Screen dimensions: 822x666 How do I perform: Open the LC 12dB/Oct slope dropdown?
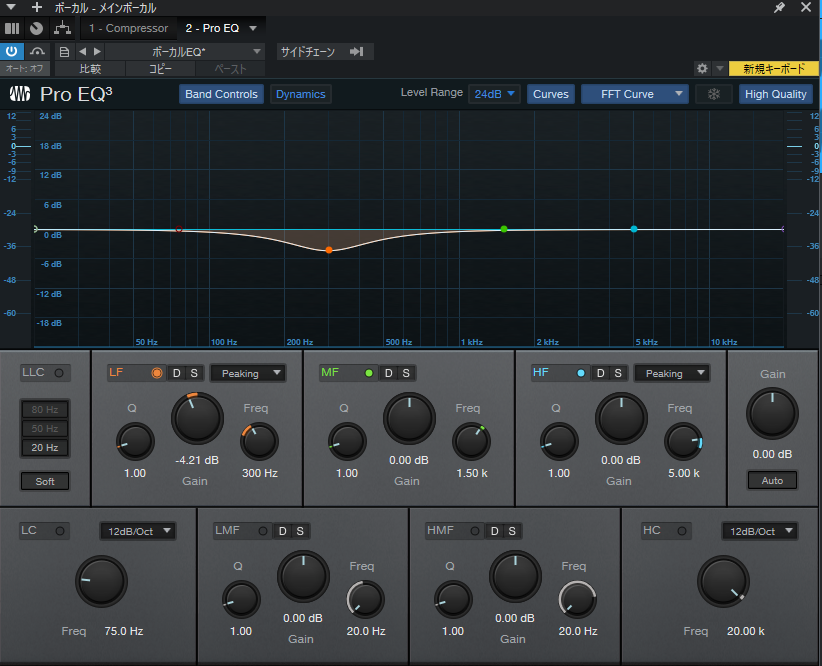click(x=138, y=531)
